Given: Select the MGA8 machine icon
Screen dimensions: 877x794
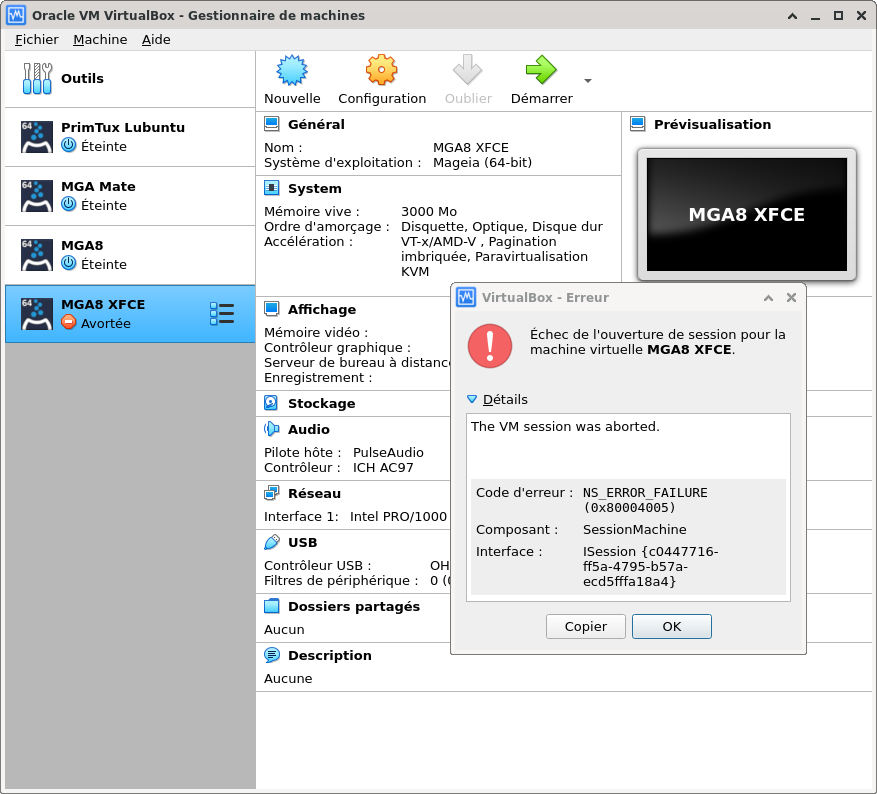Looking at the screenshot, I should pos(37,254).
